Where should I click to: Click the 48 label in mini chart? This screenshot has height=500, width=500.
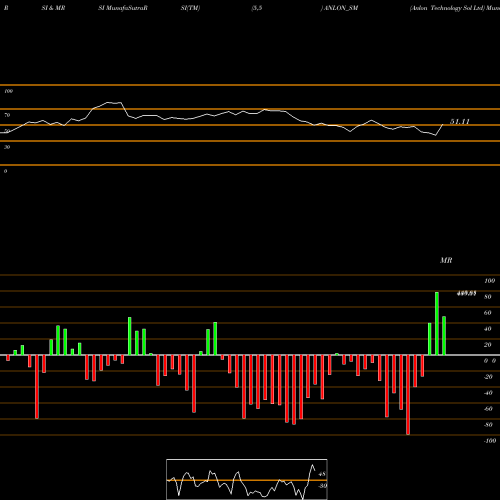pos(322,474)
